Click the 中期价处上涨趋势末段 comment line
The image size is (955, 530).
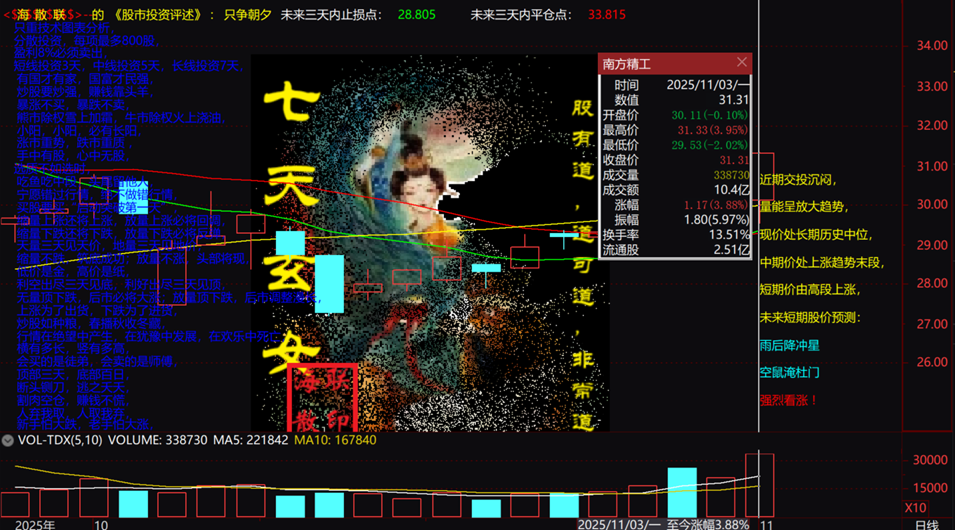click(822, 263)
